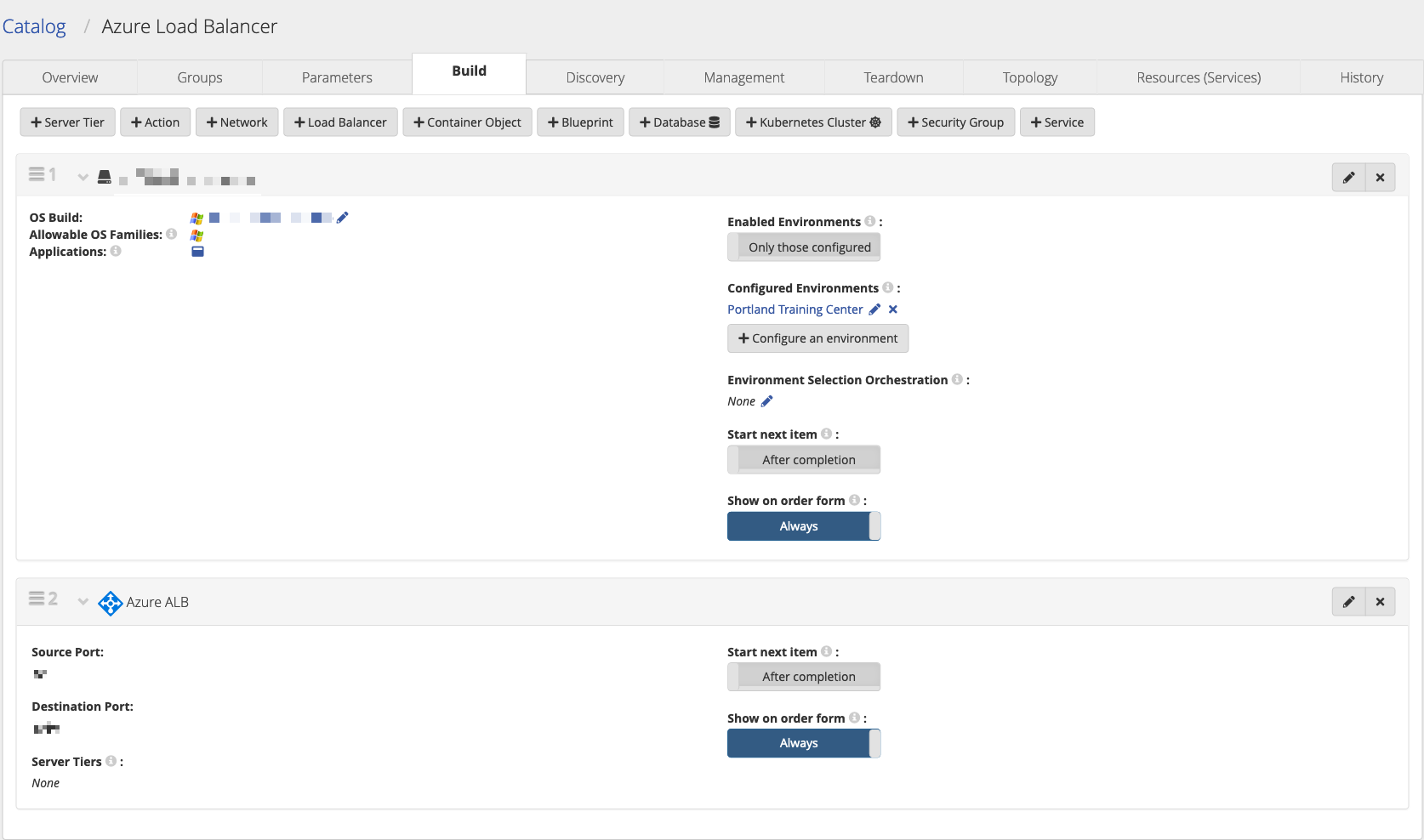Click info icon next to Enabled Environments
Screen dimensions: 1424x840
click(869, 221)
